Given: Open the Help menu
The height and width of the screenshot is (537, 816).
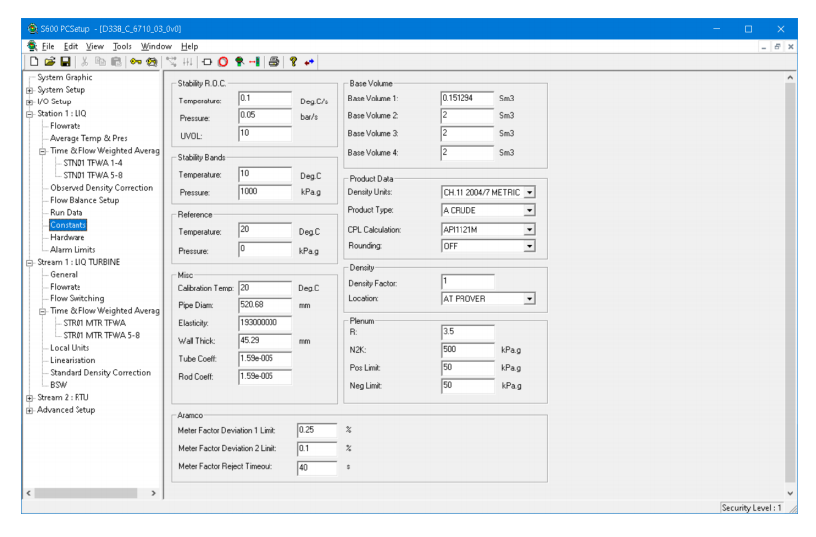Looking at the screenshot, I should click(189, 46).
